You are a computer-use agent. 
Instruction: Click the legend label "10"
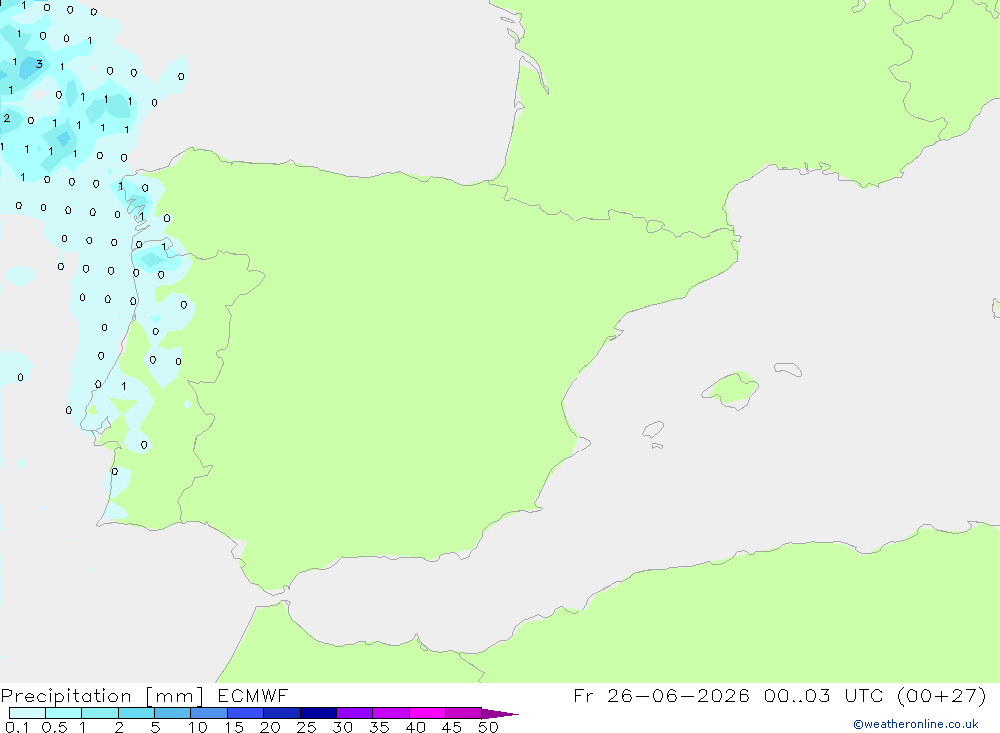click(198, 727)
